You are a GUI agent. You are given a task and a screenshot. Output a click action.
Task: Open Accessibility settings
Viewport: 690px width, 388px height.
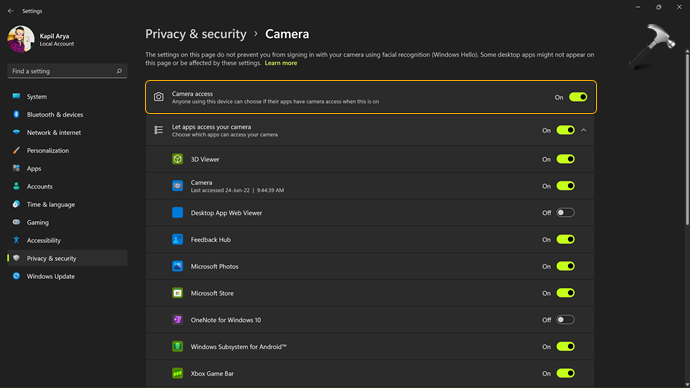pos(67,241)
